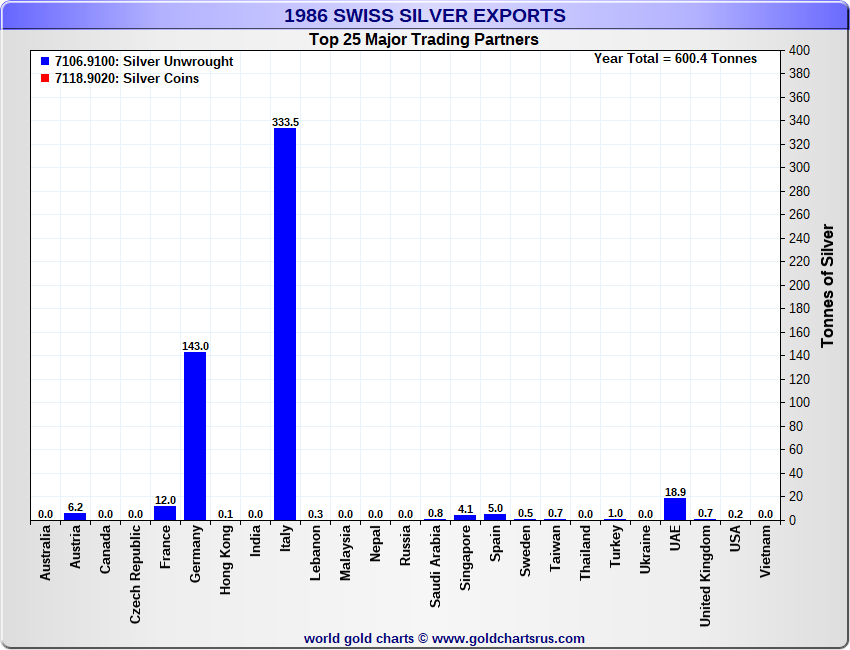Screen dimensions: 850x650
Task: Click the 0.8 value above Saudi Arabia
Action: 435,513
